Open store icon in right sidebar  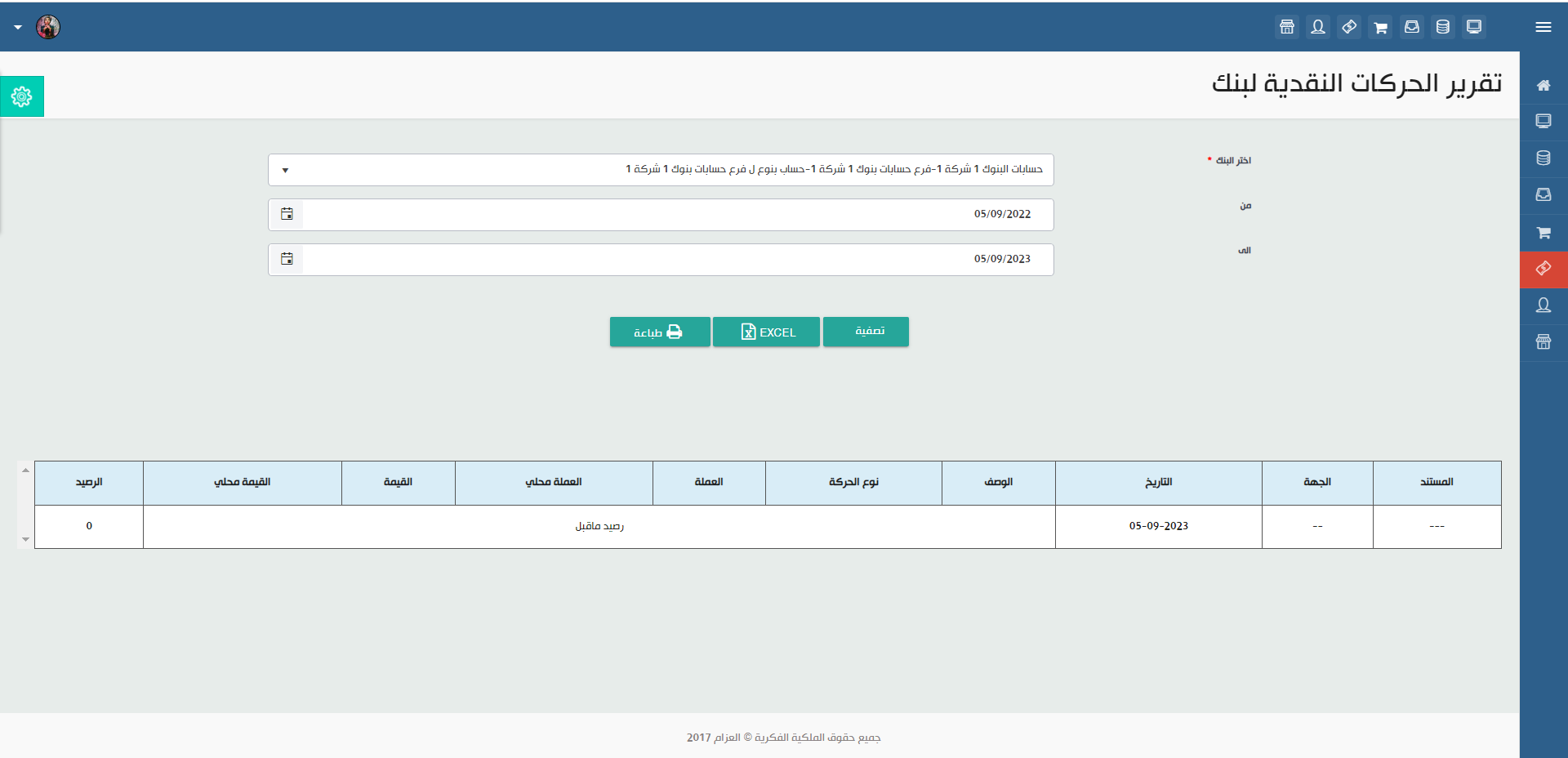tap(1543, 342)
